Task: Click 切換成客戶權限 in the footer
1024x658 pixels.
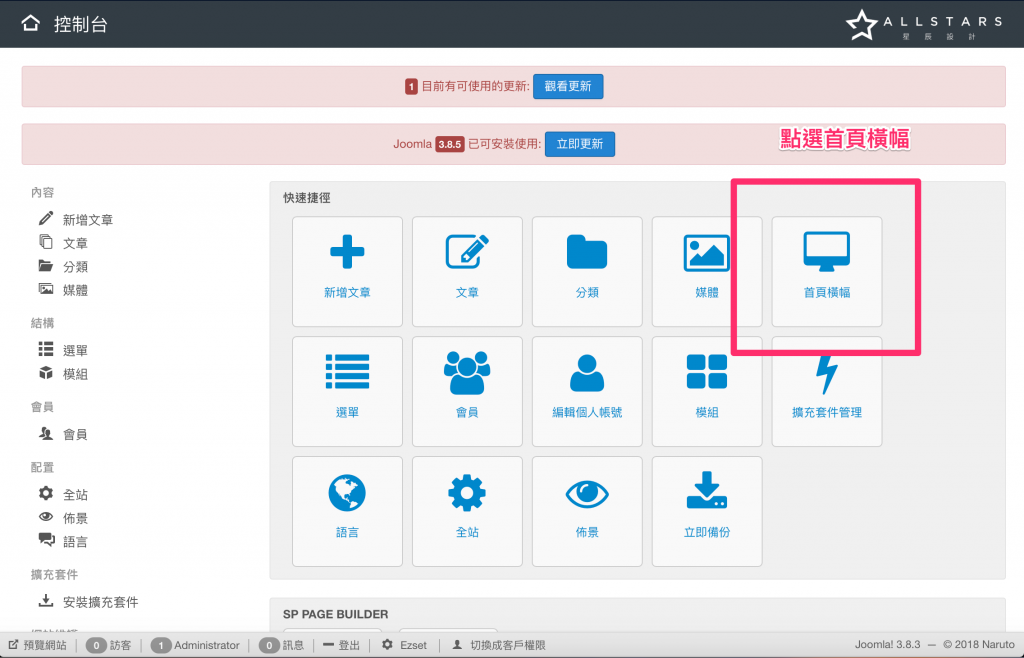Action: [x=507, y=645]
